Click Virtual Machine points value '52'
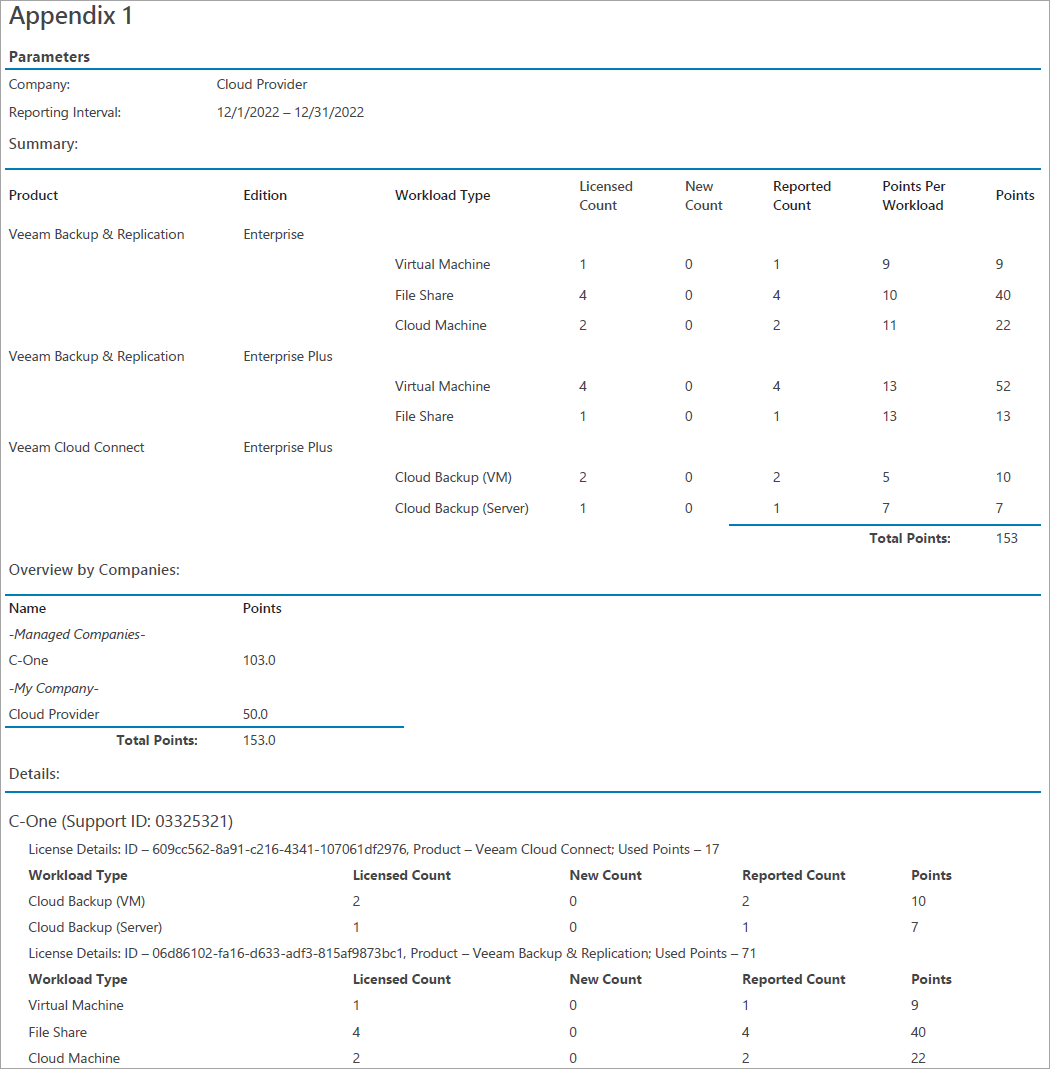 point(1002,386)
